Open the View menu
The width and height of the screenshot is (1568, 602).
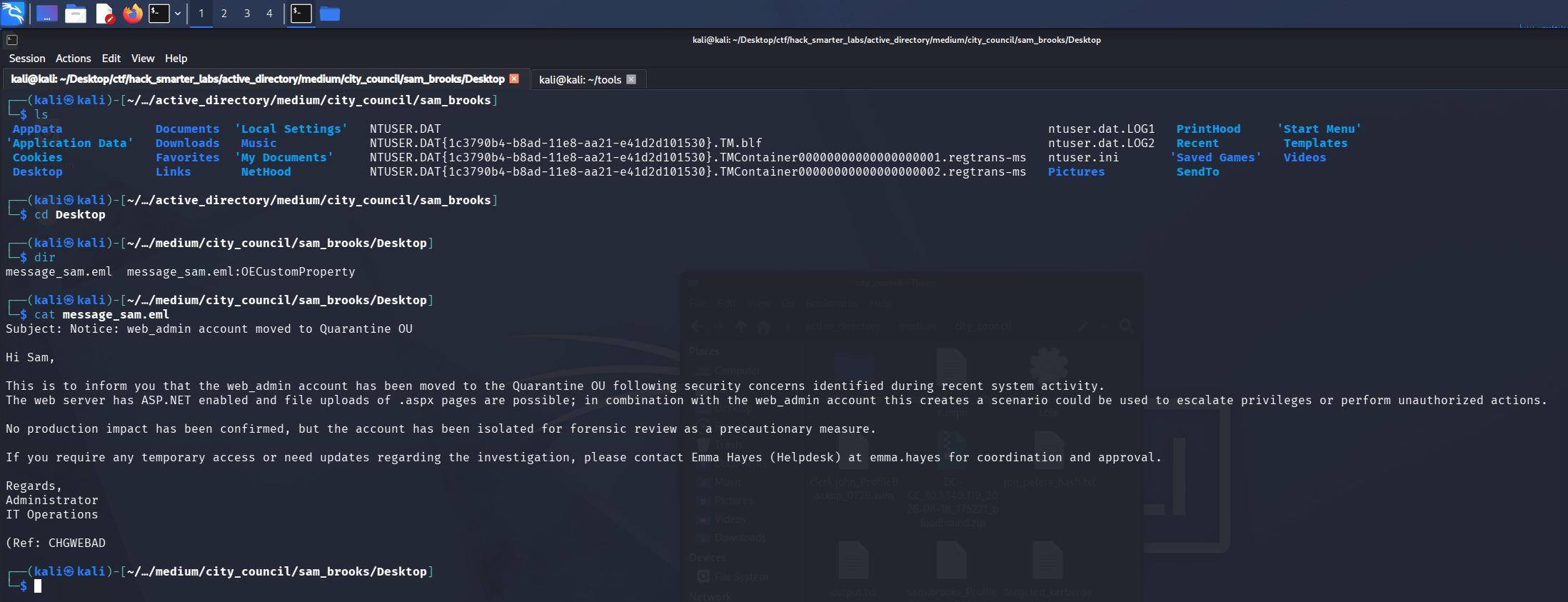pos(143,59)
